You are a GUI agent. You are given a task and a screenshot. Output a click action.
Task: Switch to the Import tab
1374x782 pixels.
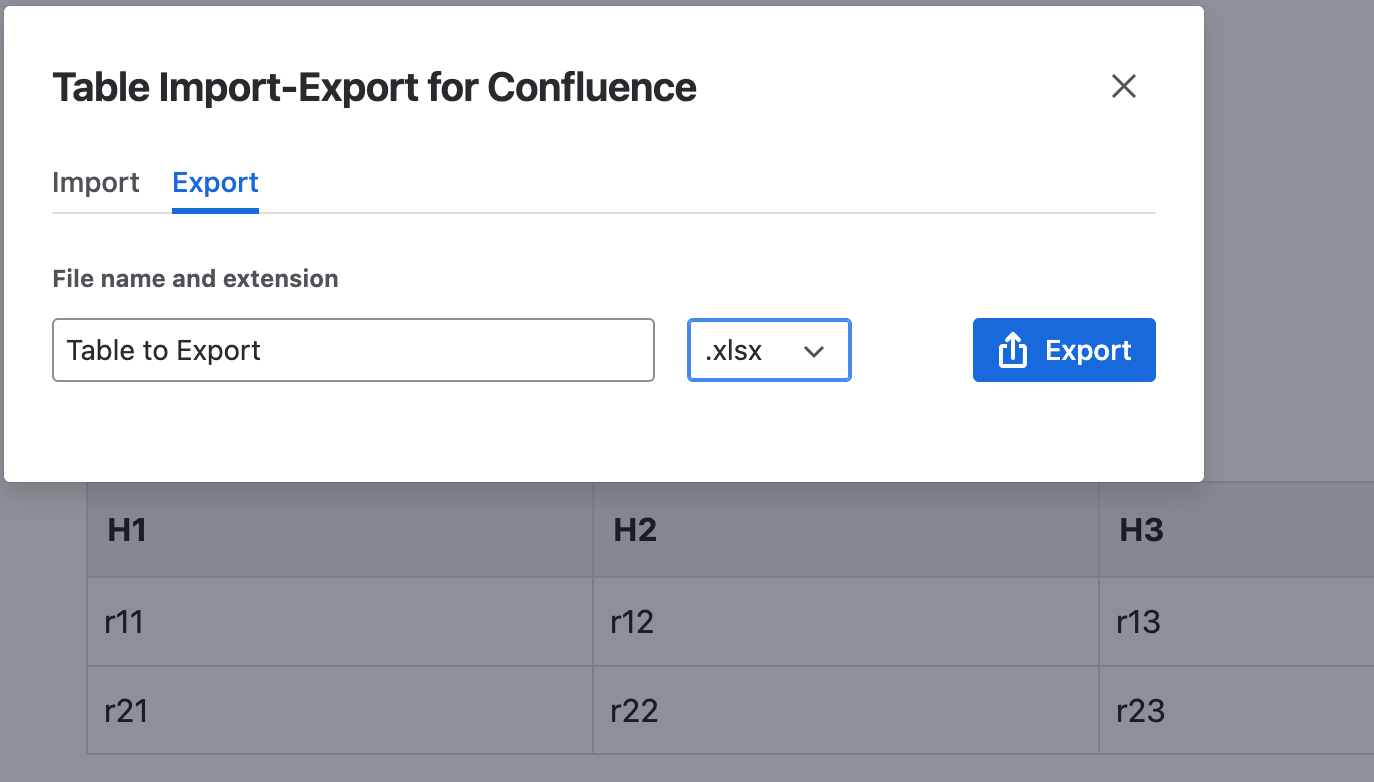point(95,182)
